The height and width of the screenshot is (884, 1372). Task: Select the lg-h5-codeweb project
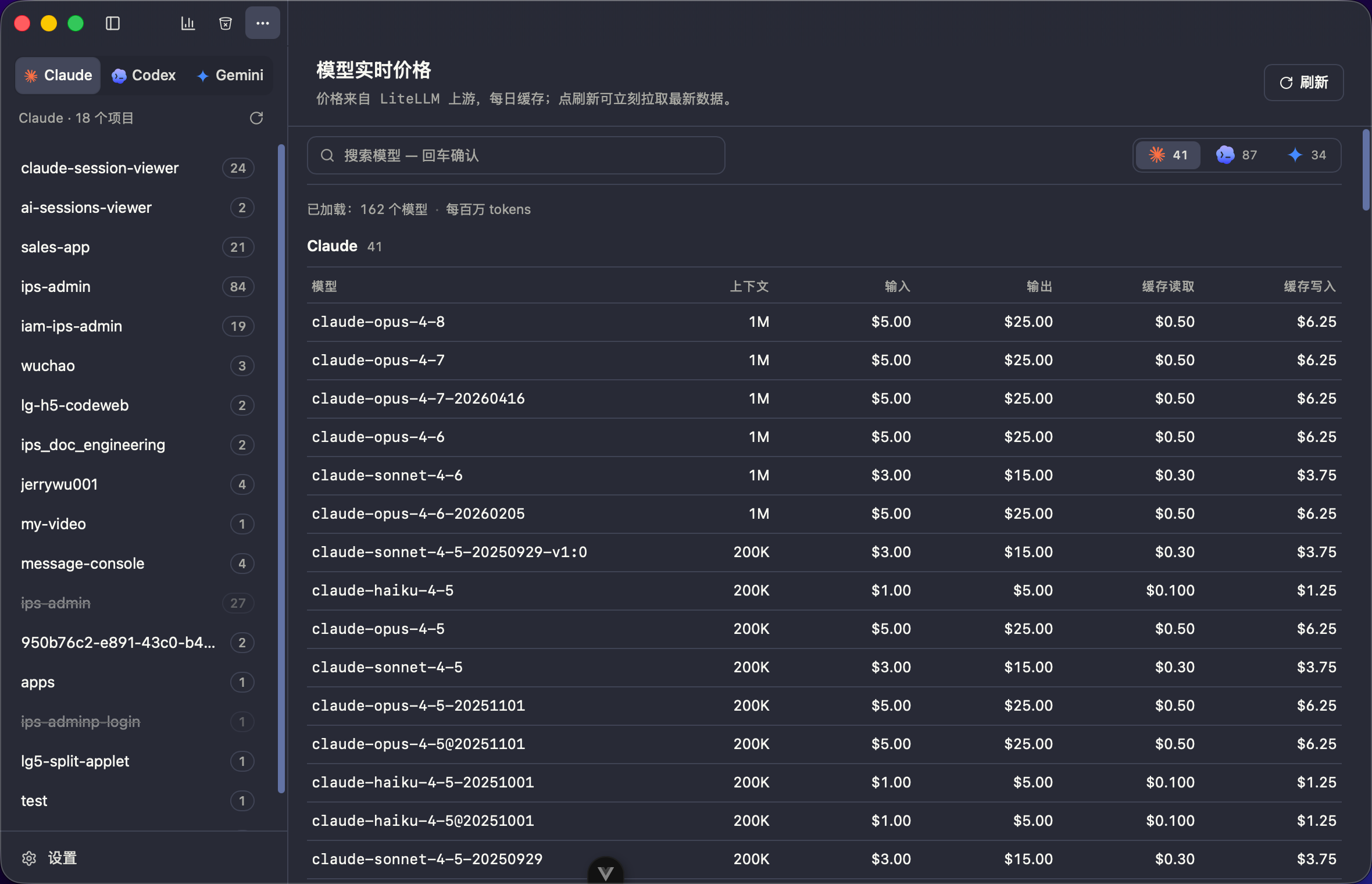[138, 405]
